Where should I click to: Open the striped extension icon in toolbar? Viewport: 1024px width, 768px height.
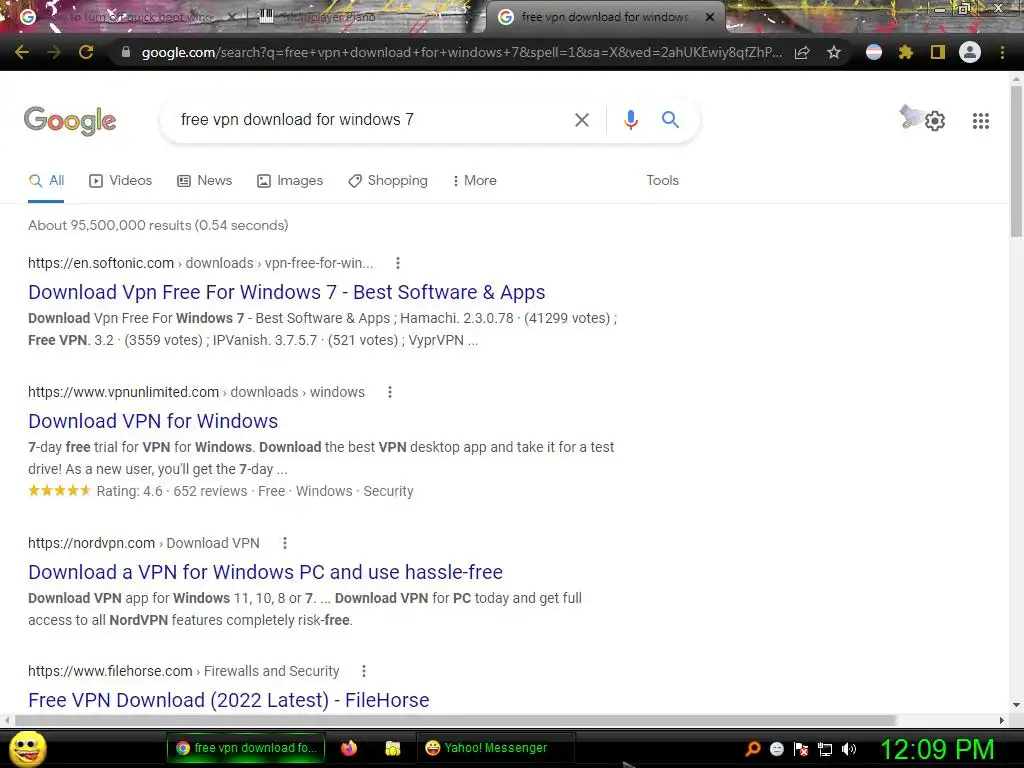(x=874, y=52)
